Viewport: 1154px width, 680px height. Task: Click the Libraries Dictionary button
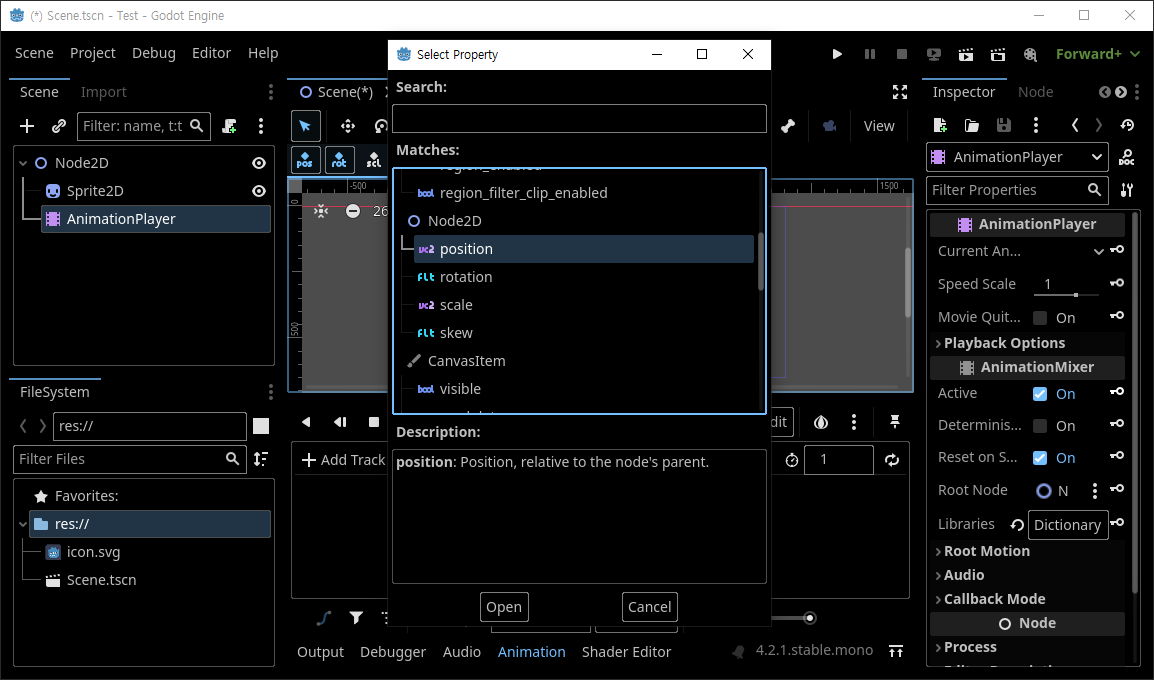1068,525
